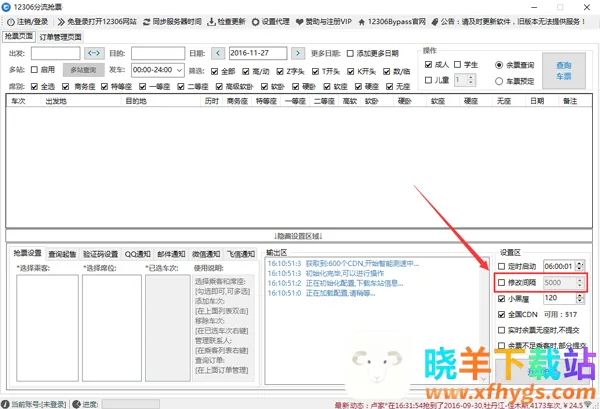The height and width of the screenshot is (409, 600).
Task: Select the 车票预定 radio button
Action: point(498,79)
